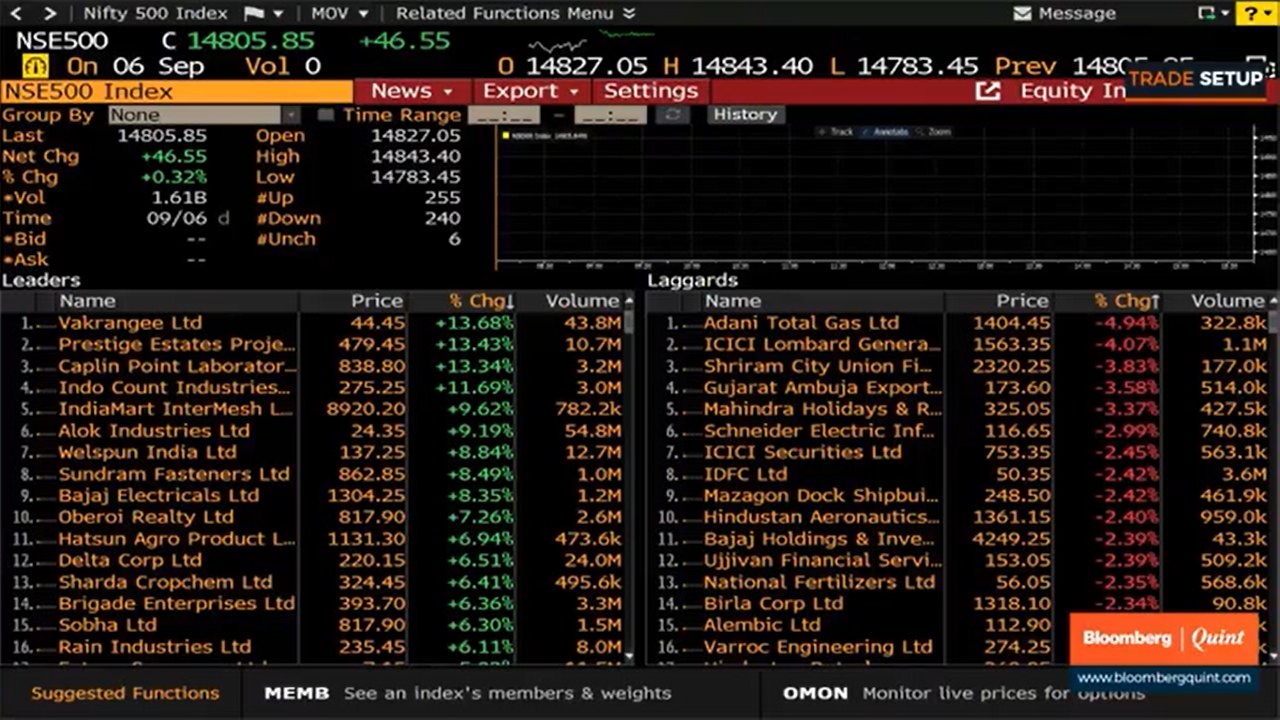Open the News menu
The image size is (1280, 720).
411,91
